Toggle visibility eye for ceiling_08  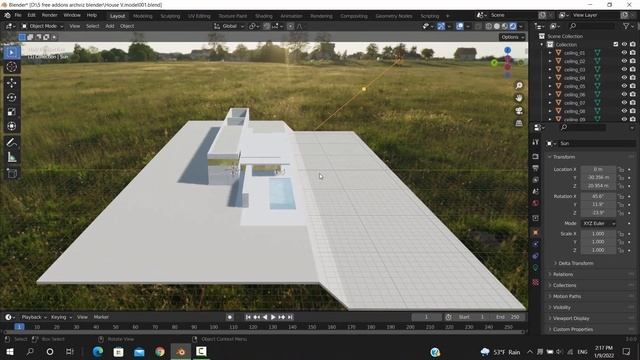(x=624, y=111)
